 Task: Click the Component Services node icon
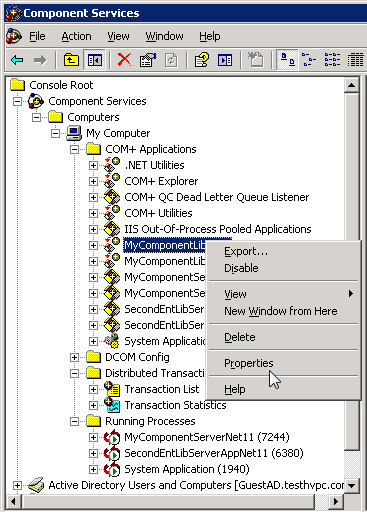coord(36,101)
